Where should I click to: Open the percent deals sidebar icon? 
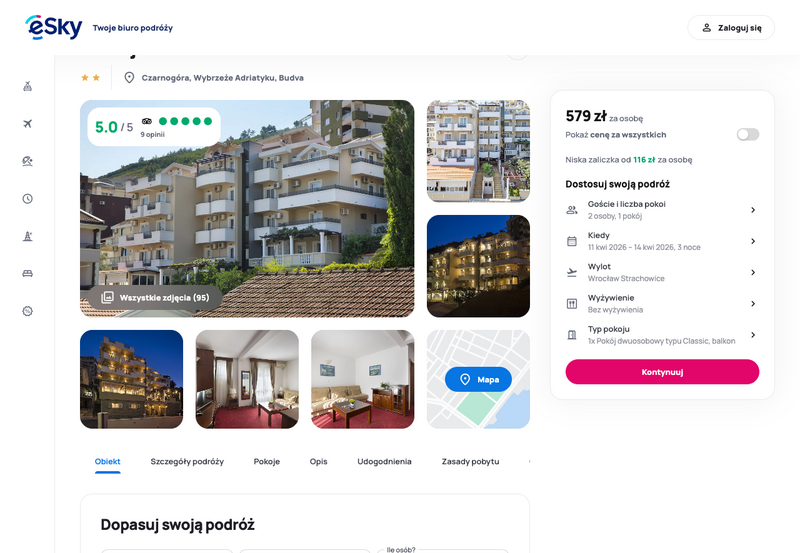(28, 311)
